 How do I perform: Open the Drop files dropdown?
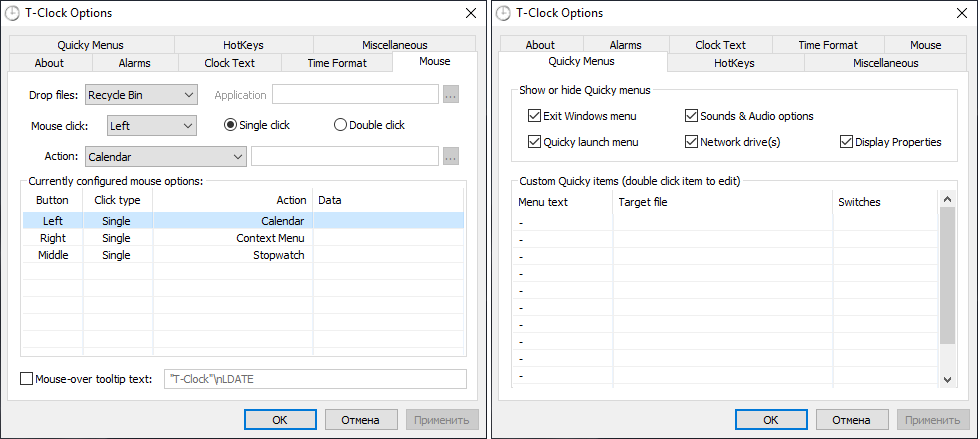[141, 95]
